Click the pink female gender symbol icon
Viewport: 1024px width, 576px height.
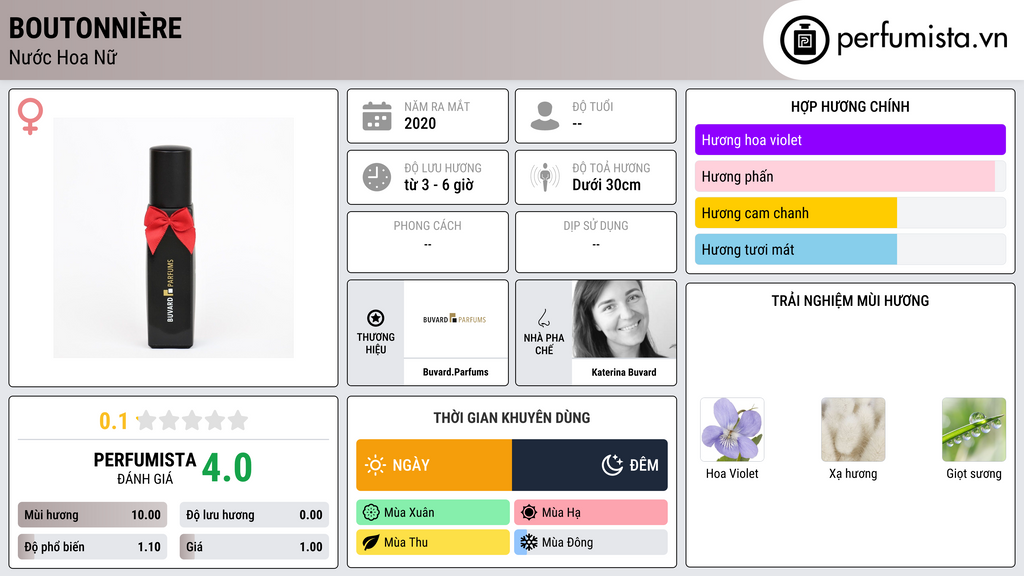30,116
